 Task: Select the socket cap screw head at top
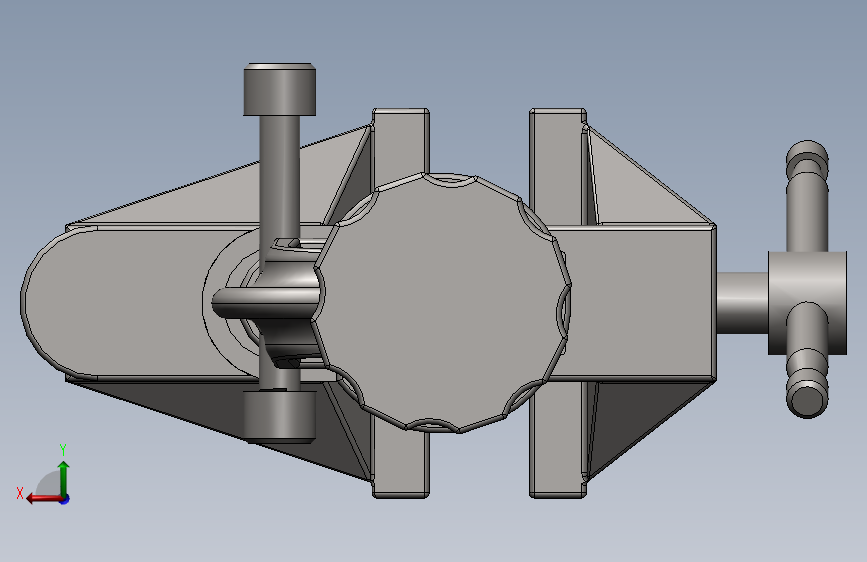pos(280,90)
